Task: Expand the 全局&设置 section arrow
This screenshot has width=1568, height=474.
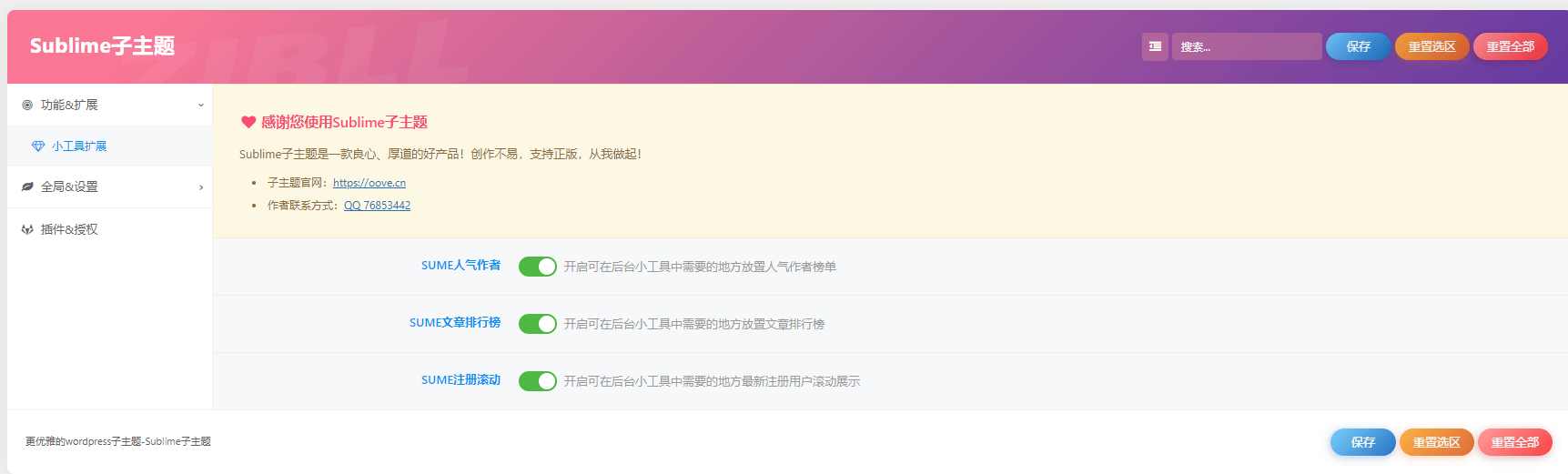Action: click(x=201, y=187)
